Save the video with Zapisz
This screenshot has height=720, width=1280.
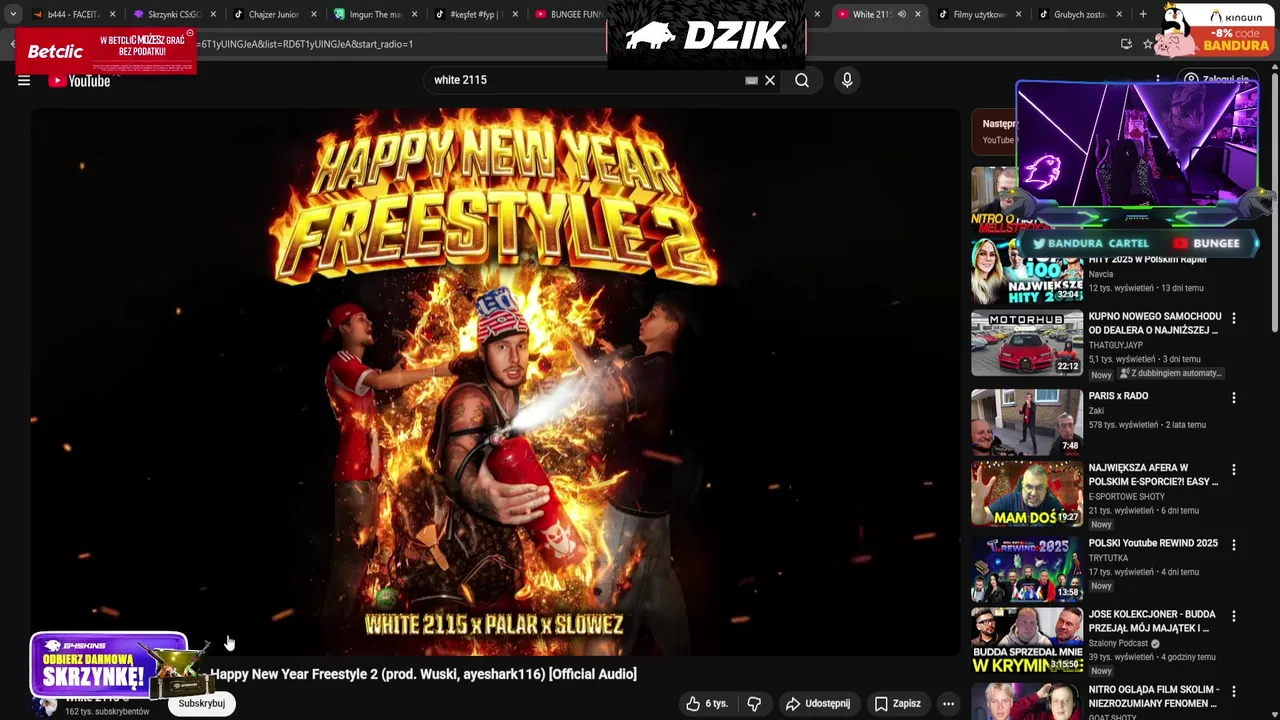pyautogui.click(x=897, y=703)
